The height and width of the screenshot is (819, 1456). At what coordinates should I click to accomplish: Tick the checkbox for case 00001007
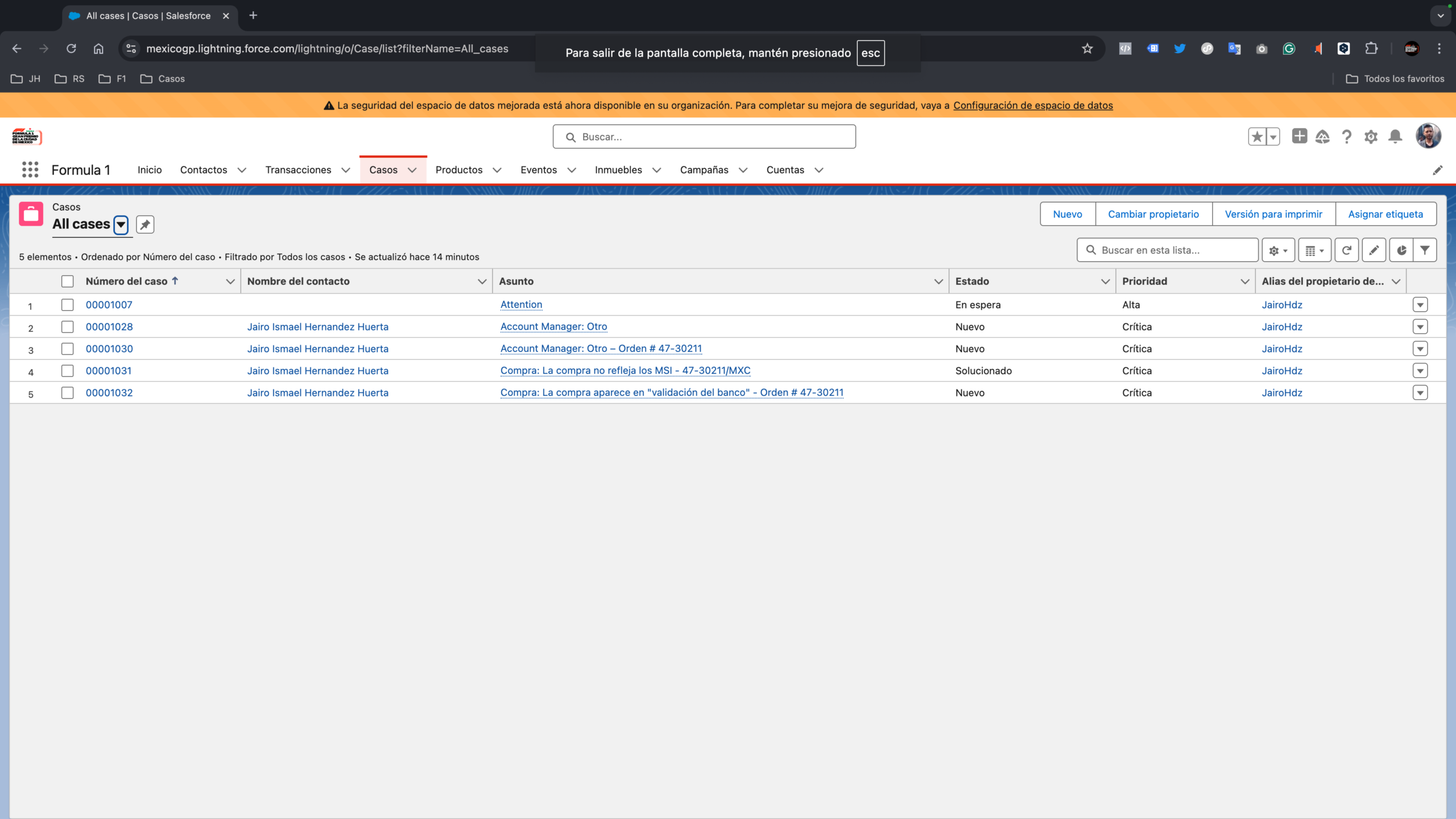pyautogui.click(x=68, y=305)
